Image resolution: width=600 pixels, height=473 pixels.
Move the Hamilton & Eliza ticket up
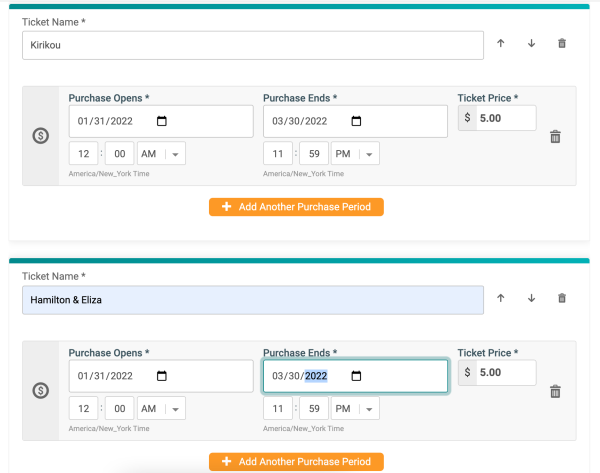(x=501, y=298)
